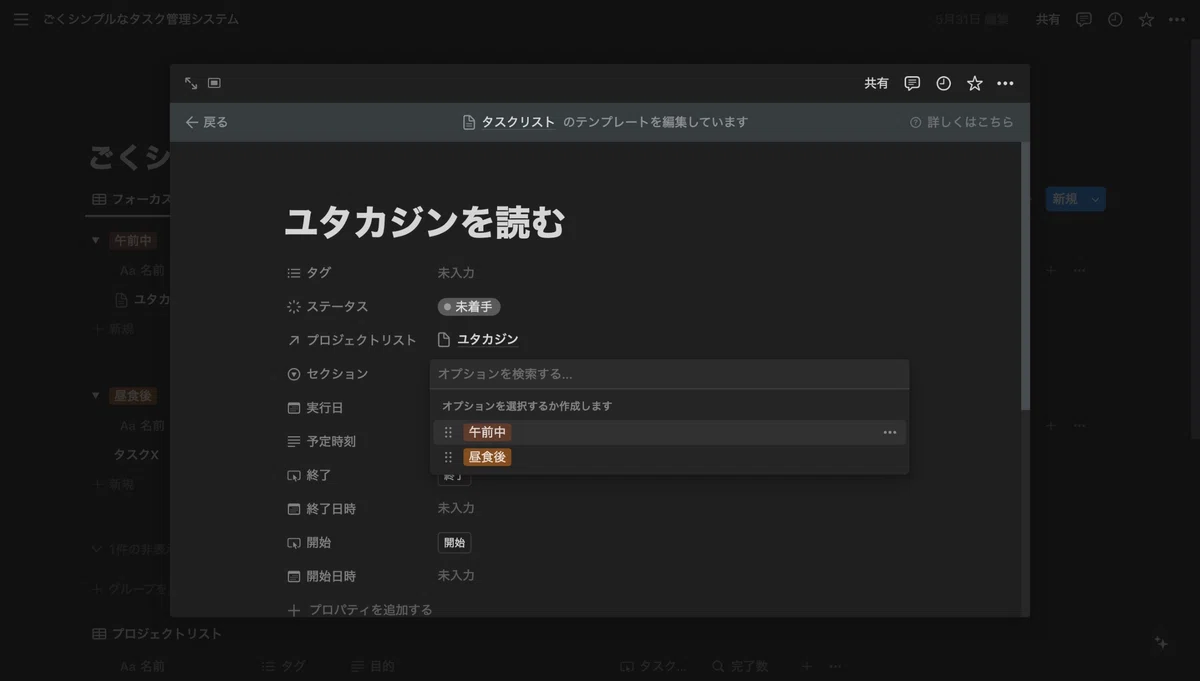The height and width of the screenshot is (681, 1200).
Task: Go back with the 戻る arrow
Action: (206, 122)
